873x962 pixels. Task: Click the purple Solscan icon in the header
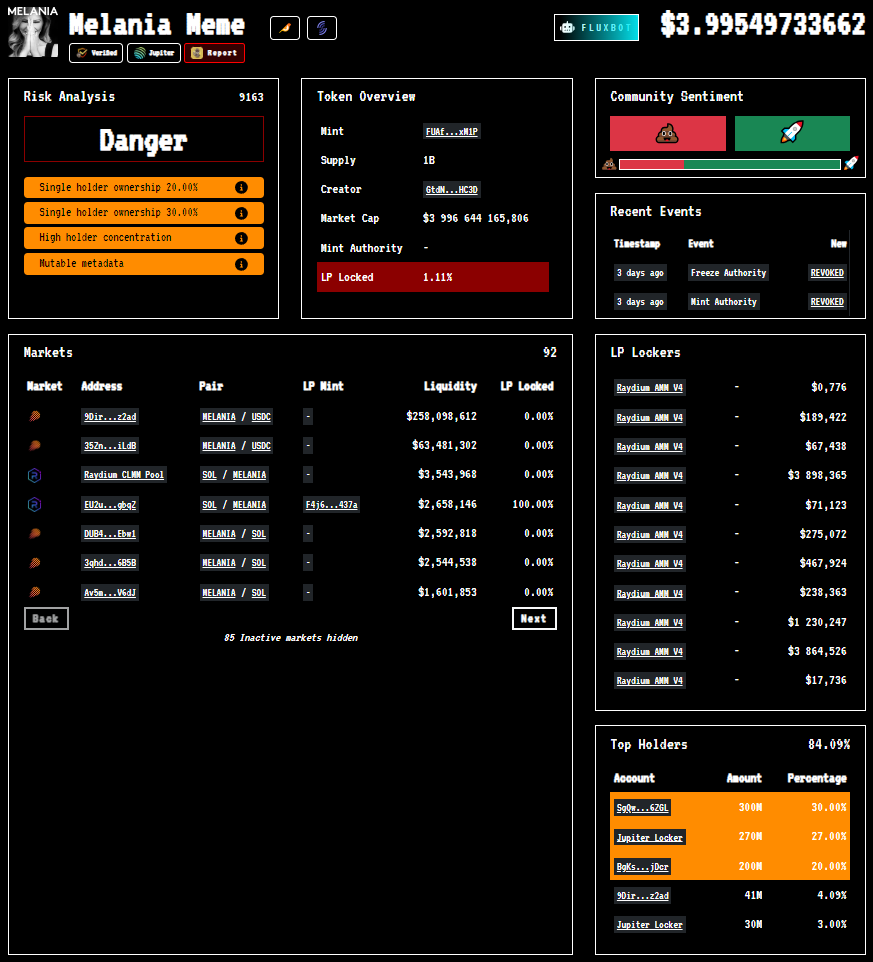click(321, 28)
